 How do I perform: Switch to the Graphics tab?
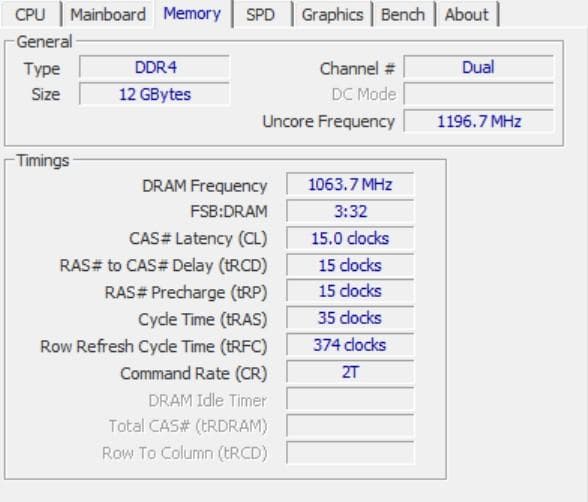332,15
